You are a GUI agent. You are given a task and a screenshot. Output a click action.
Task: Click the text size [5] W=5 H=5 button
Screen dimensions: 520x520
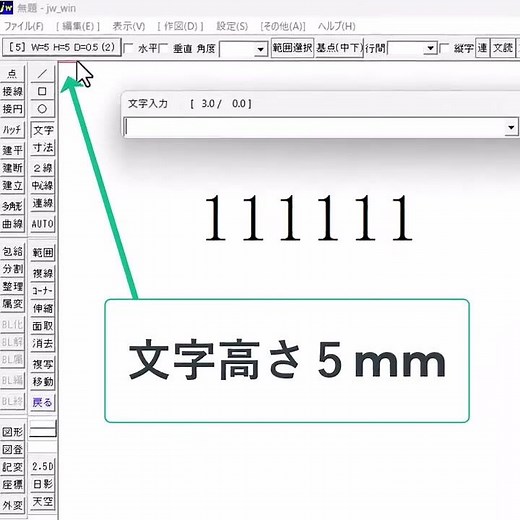click(x=62, y=47)
